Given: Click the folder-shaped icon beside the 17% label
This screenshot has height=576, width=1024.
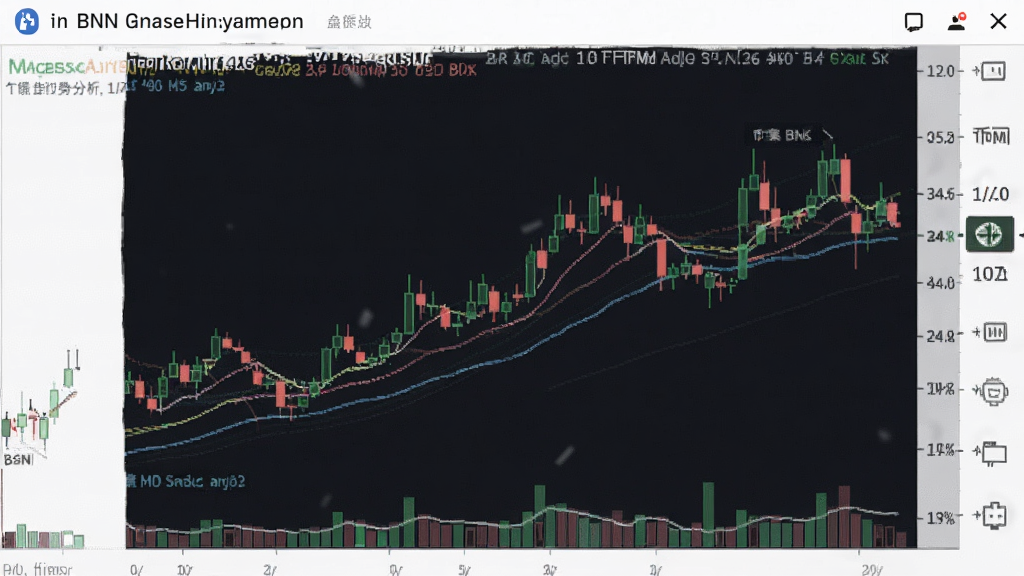Looking at the screenshot, I should (995, 452).
